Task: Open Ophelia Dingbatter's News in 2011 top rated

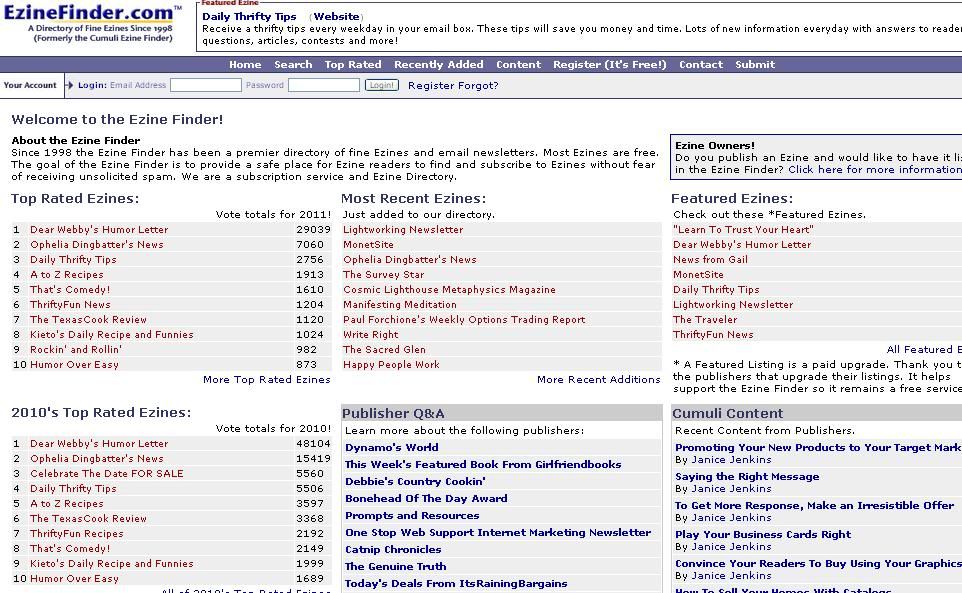Action: coord(96,244)
